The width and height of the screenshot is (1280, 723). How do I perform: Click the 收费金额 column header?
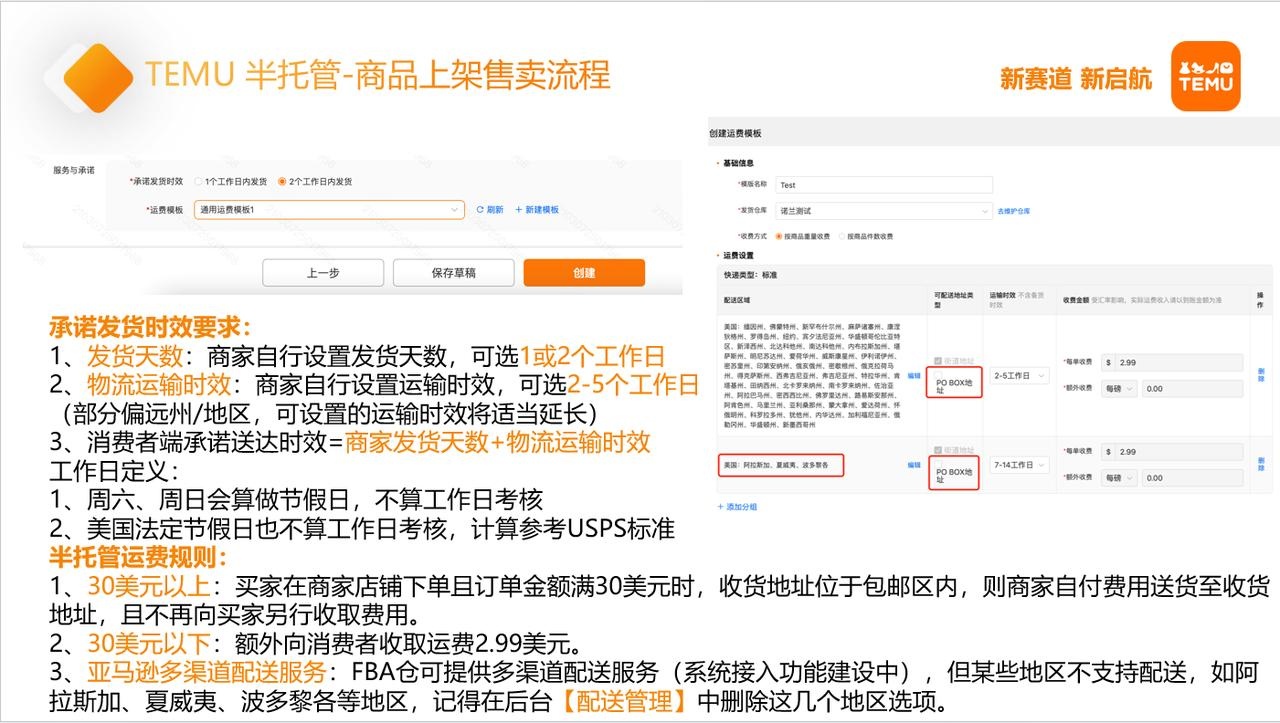[1076, 298]
